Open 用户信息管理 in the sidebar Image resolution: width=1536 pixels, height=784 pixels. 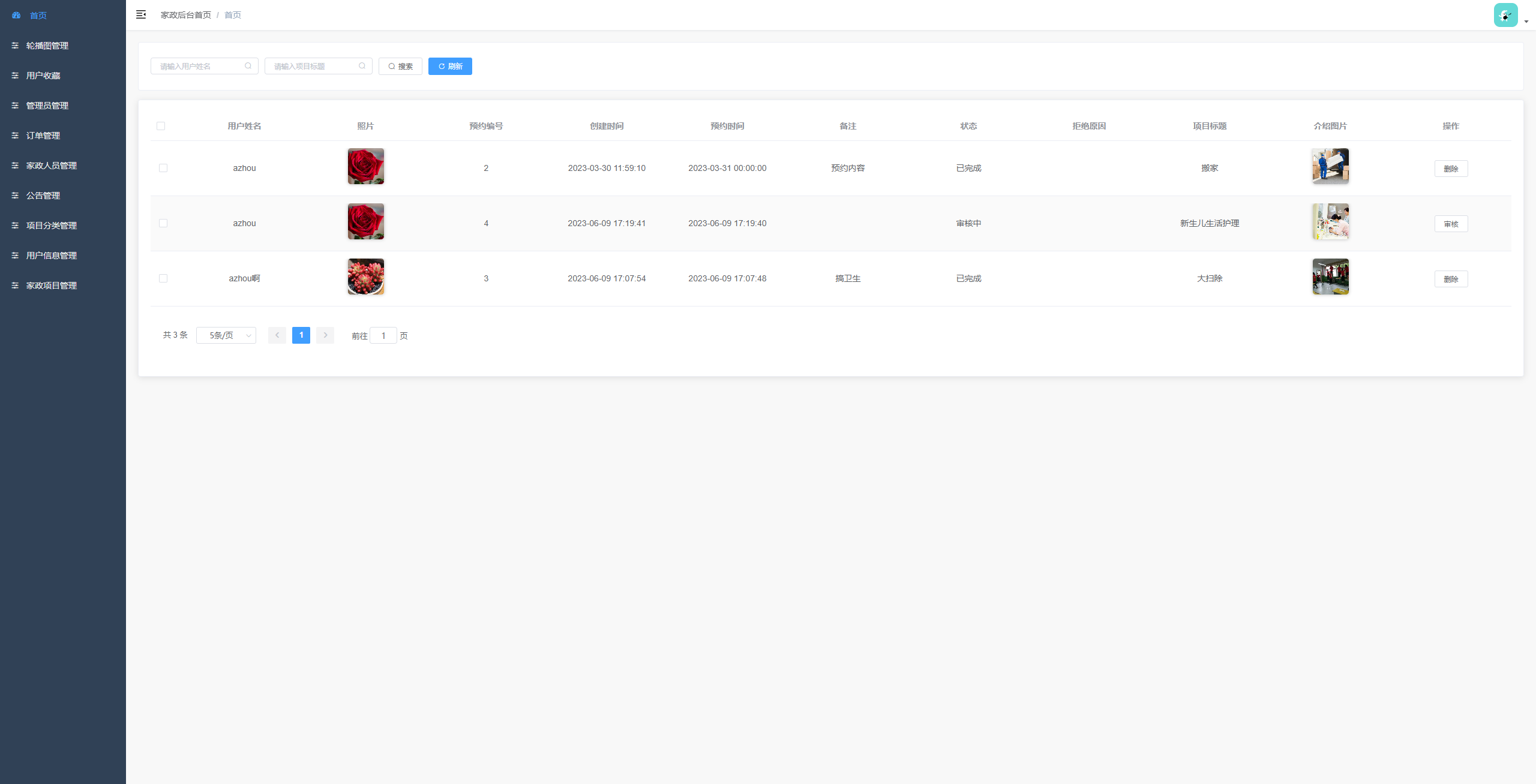(52, 256)
